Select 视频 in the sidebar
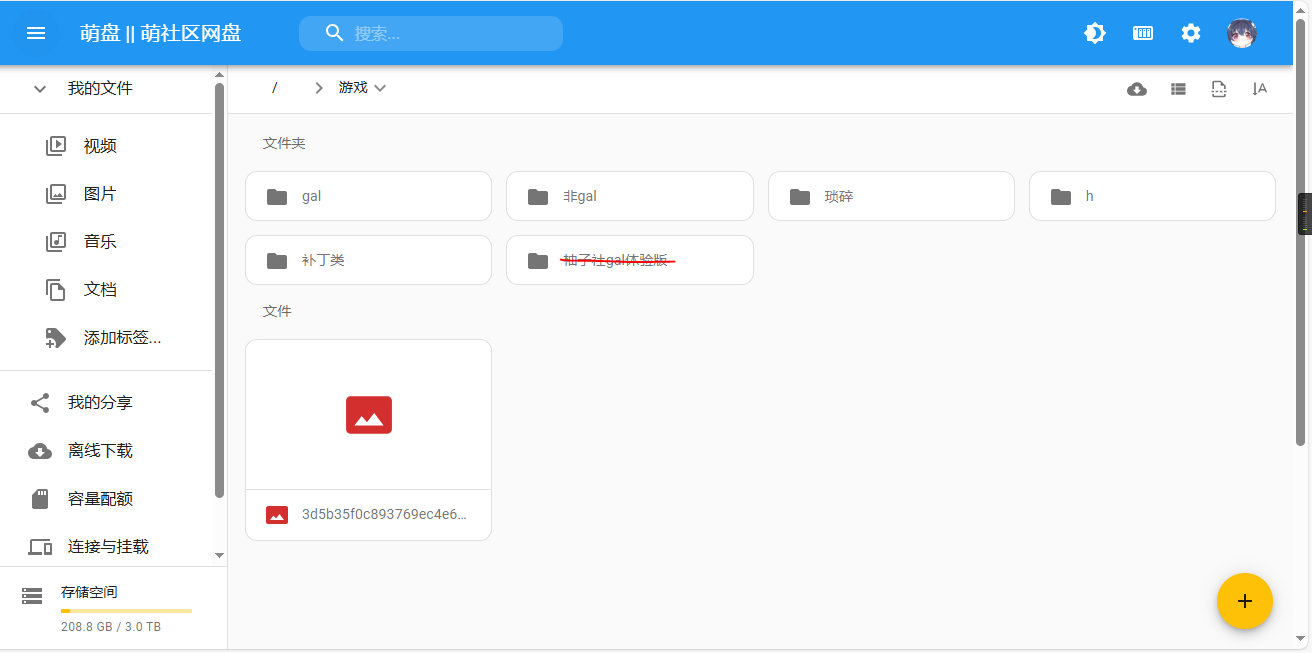Viewport: 1312px width, 653px height. click(x=100, y=146)
